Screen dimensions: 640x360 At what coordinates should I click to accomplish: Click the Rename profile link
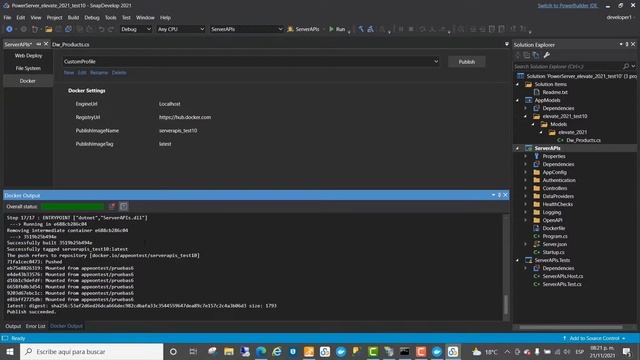pos(99,73)
